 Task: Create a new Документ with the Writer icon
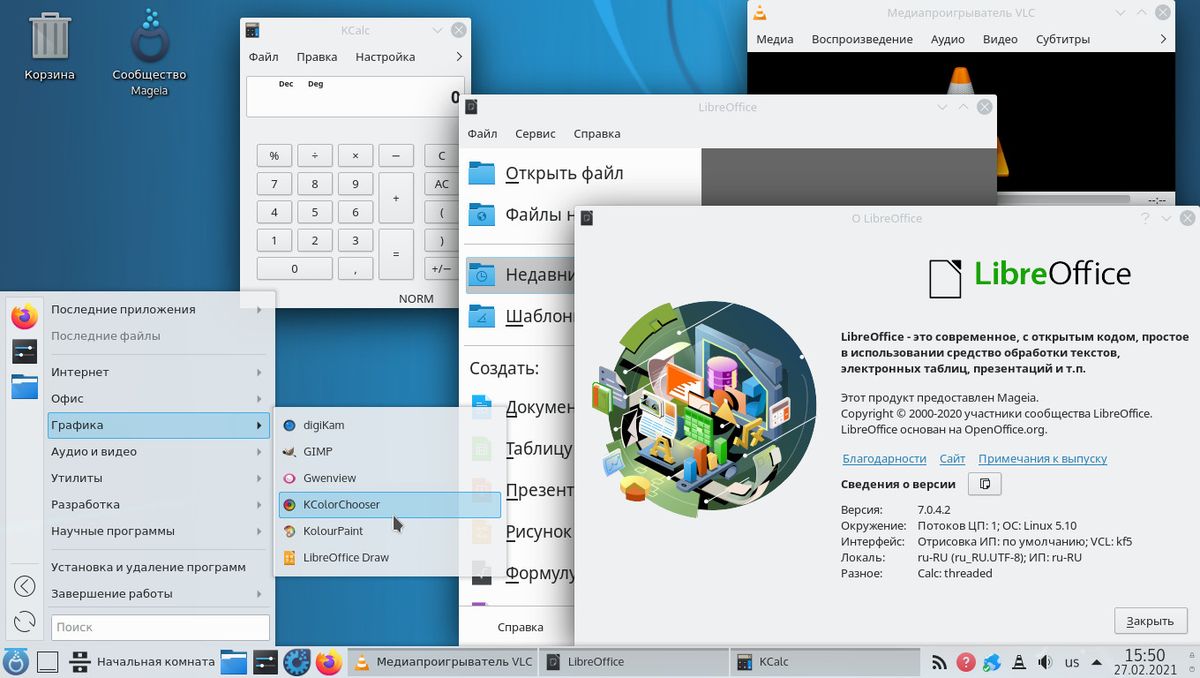point(481,405)
